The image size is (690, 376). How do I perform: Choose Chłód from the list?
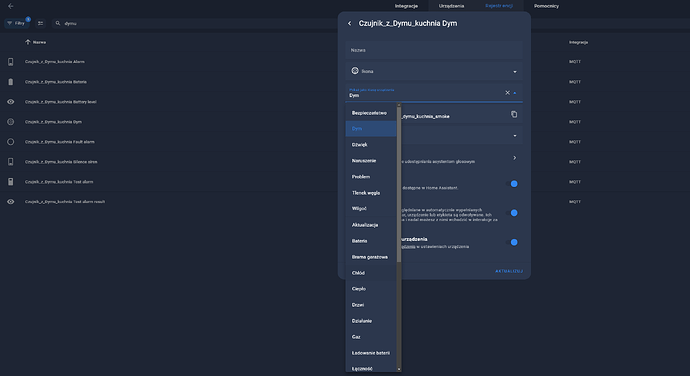click(x=371, y=273)
